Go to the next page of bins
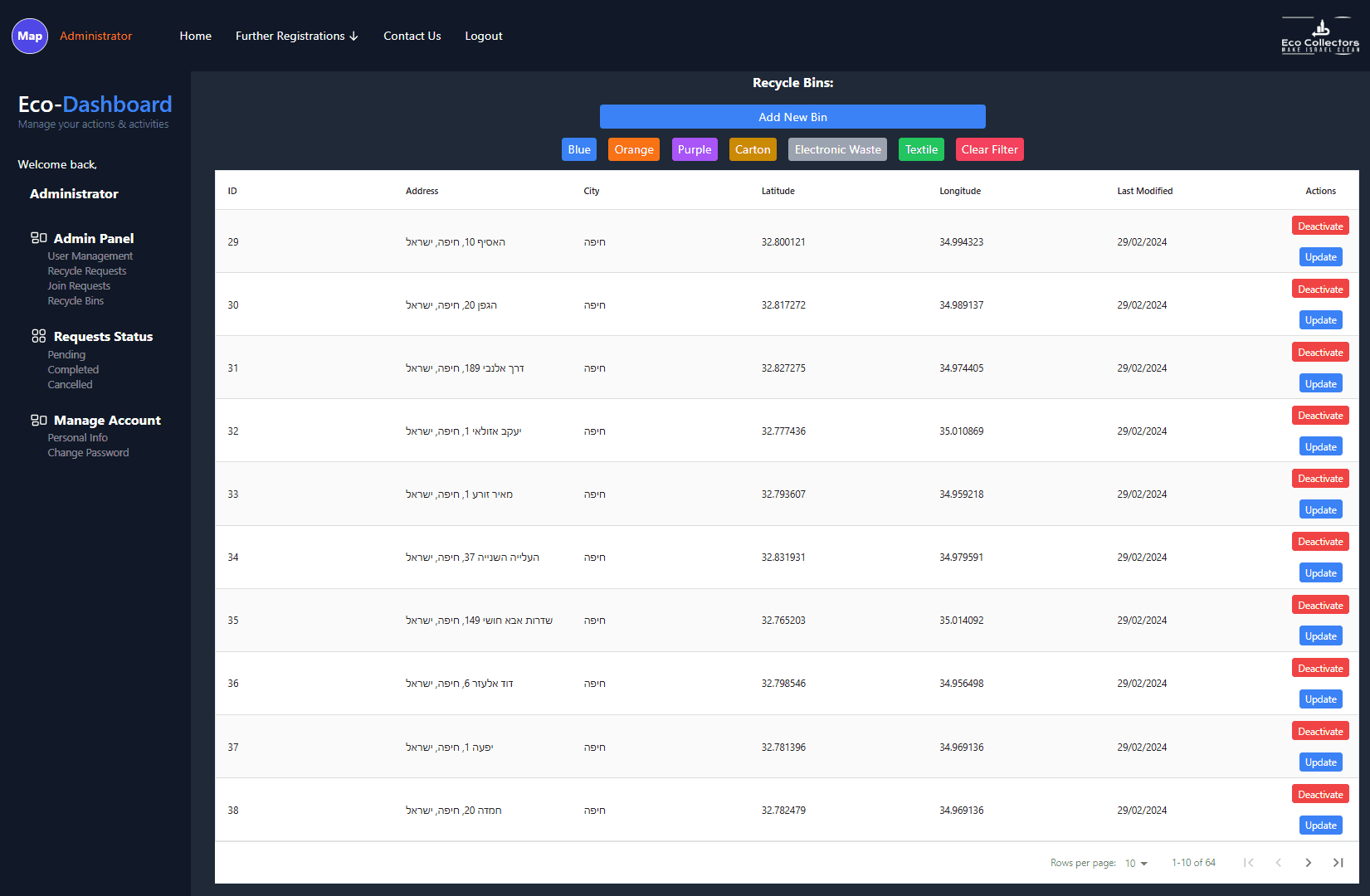Image resolution: width=1370 pixels, height=896 pixels. [x=1309, y=863]
